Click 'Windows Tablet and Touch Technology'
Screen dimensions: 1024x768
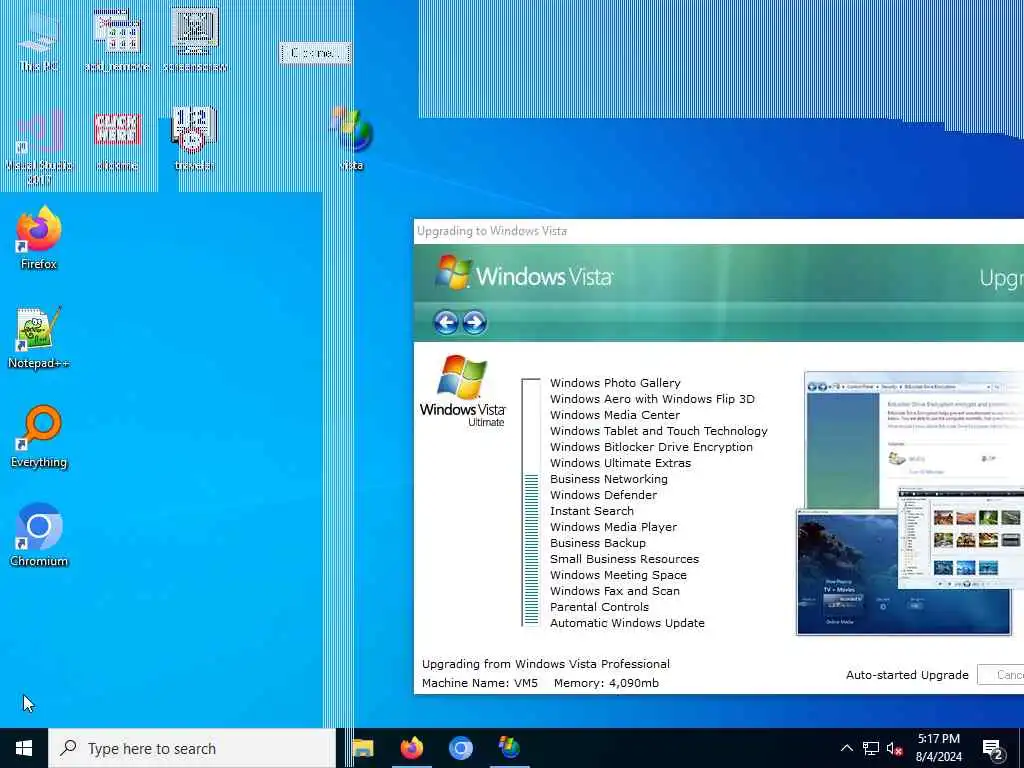click(x=658, y=431)
